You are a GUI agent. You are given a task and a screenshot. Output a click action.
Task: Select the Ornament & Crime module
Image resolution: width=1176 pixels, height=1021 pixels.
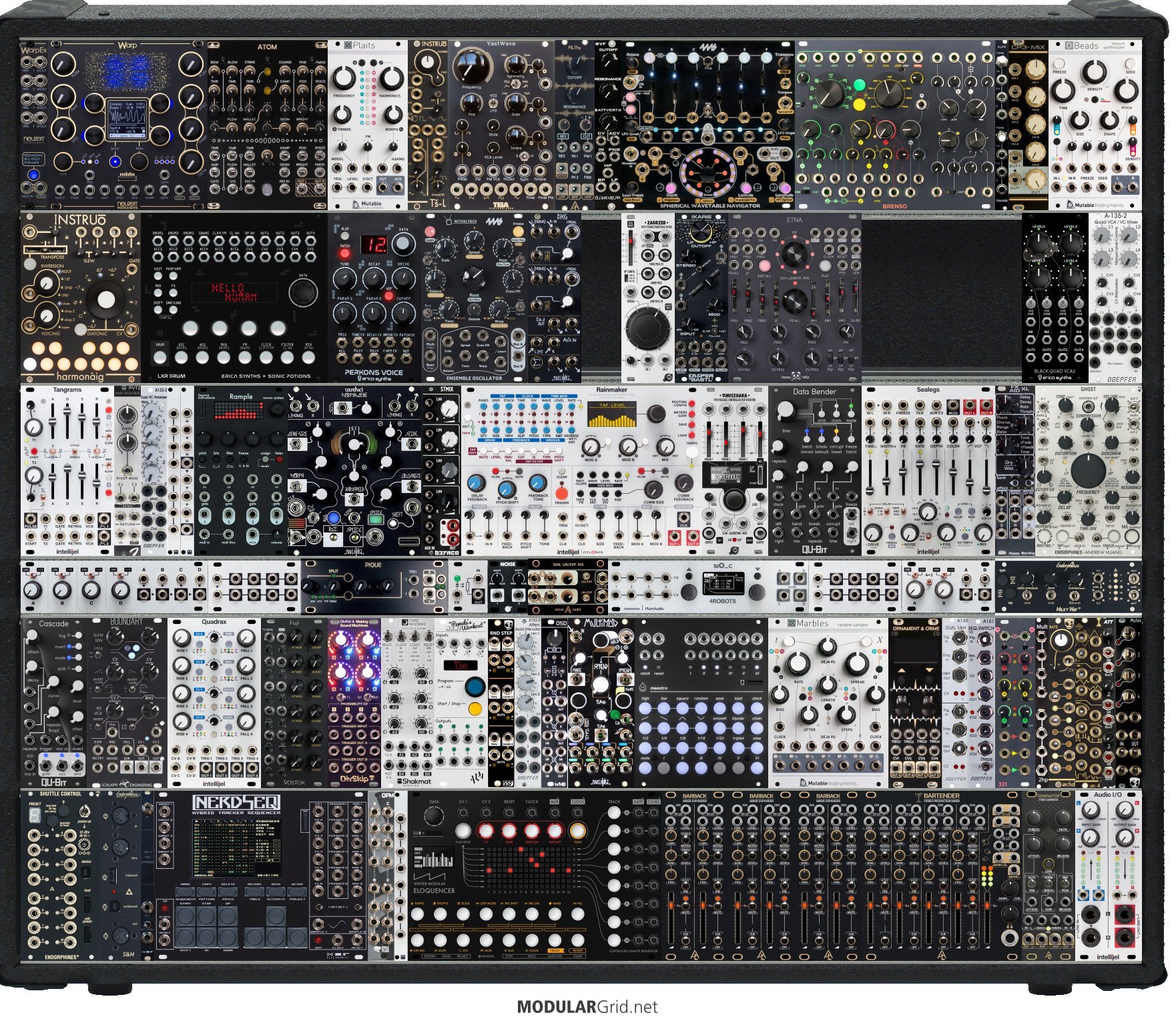915,702
